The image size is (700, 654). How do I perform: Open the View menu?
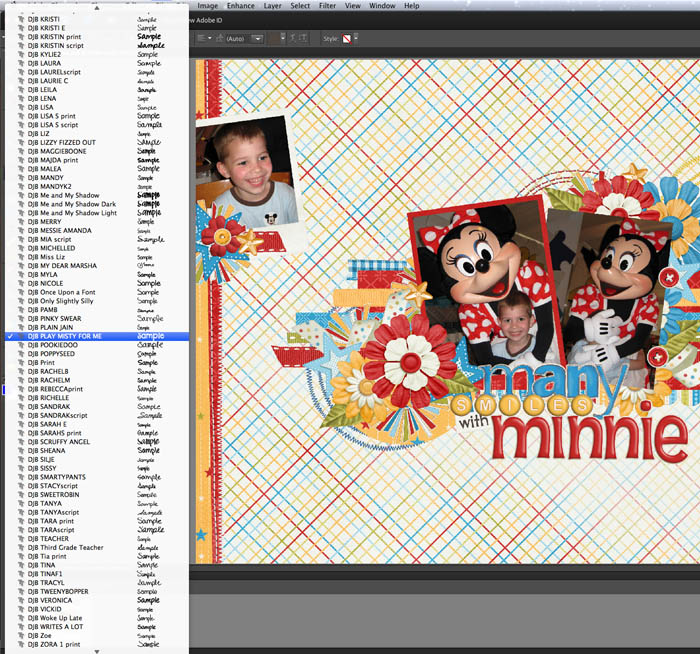[x=352, y=6]
